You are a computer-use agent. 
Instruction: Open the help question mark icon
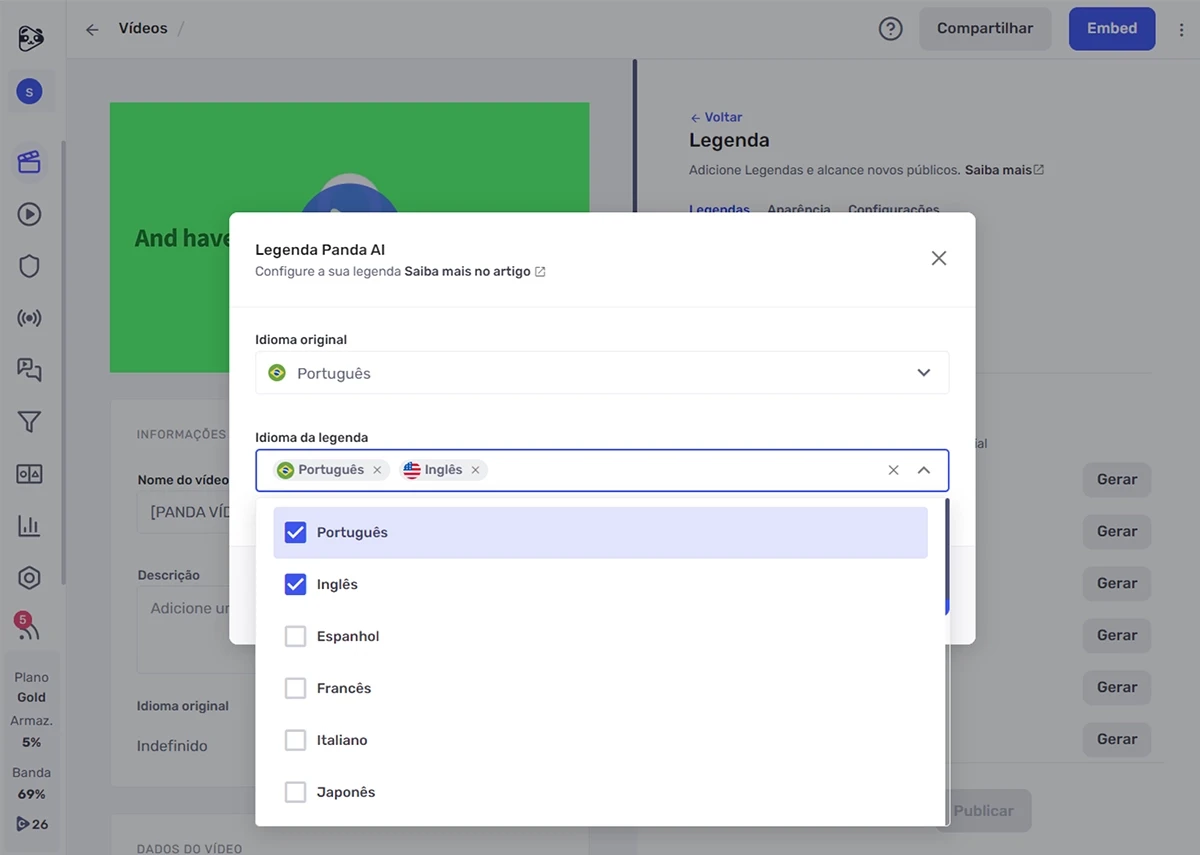pyautogui.click(x=890, y=29)
